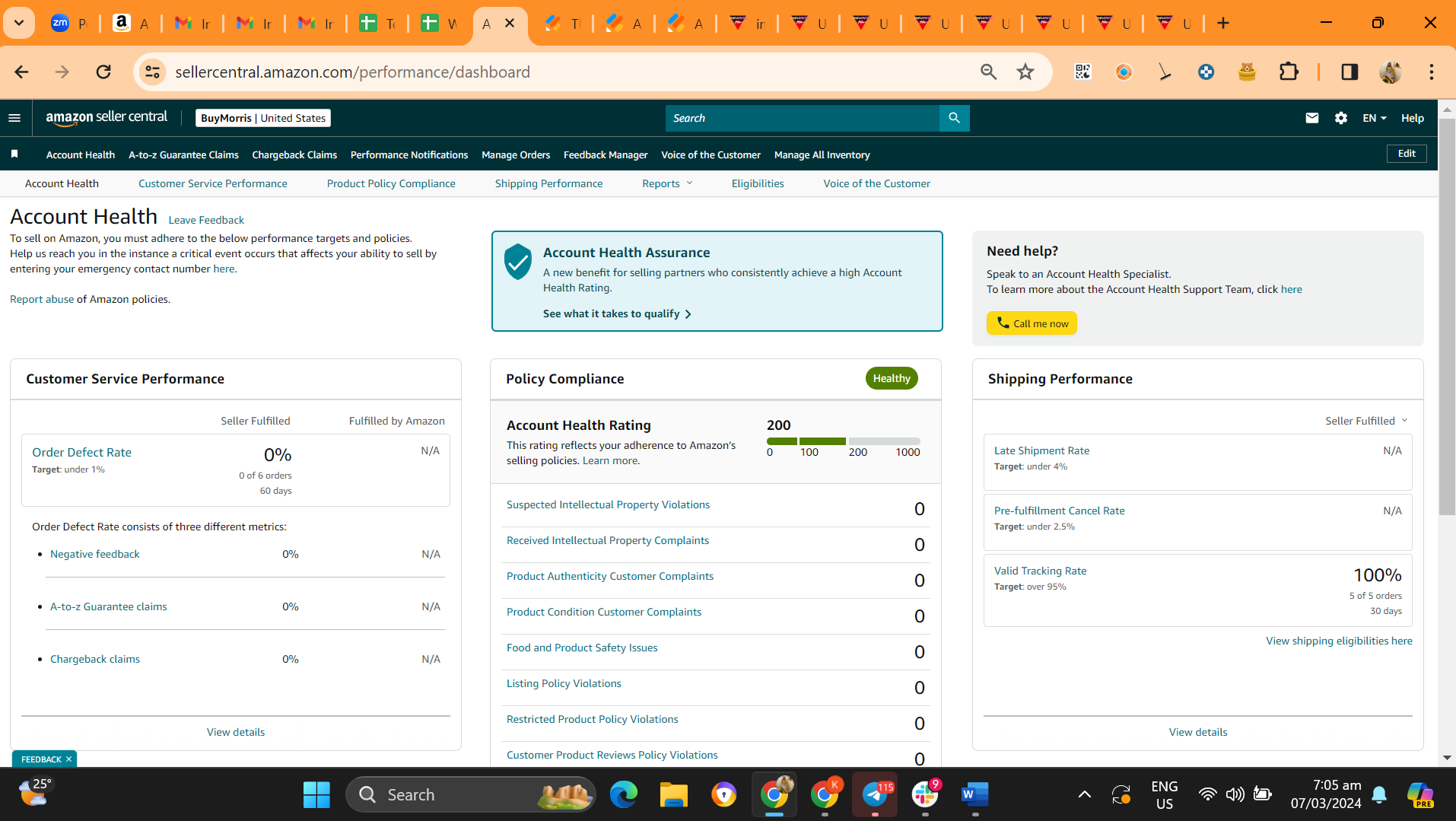Image resolution: width=1456 pixels, height=821 pixels.
Task: Open the mail messages icon
Action: click(1311, 118)
